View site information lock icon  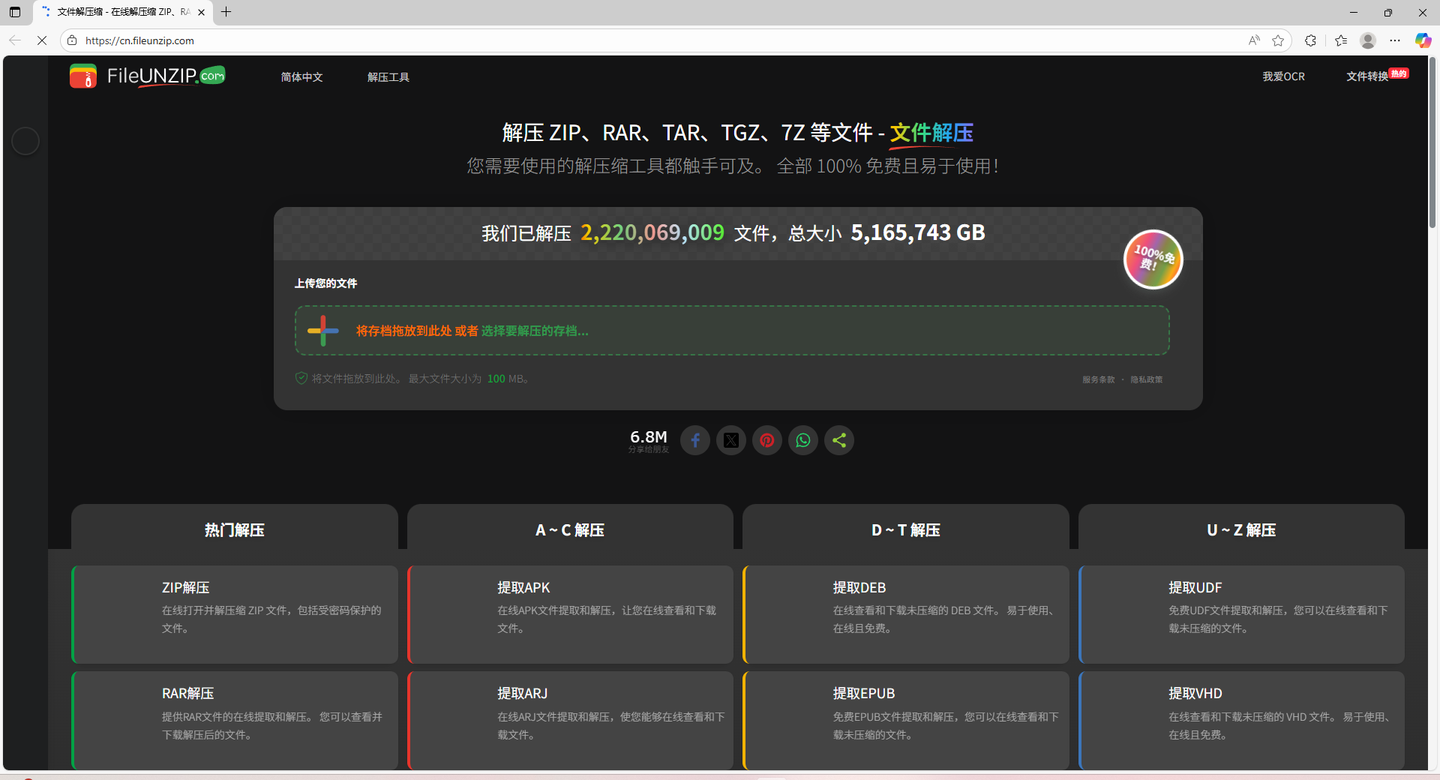click(71, 41)
